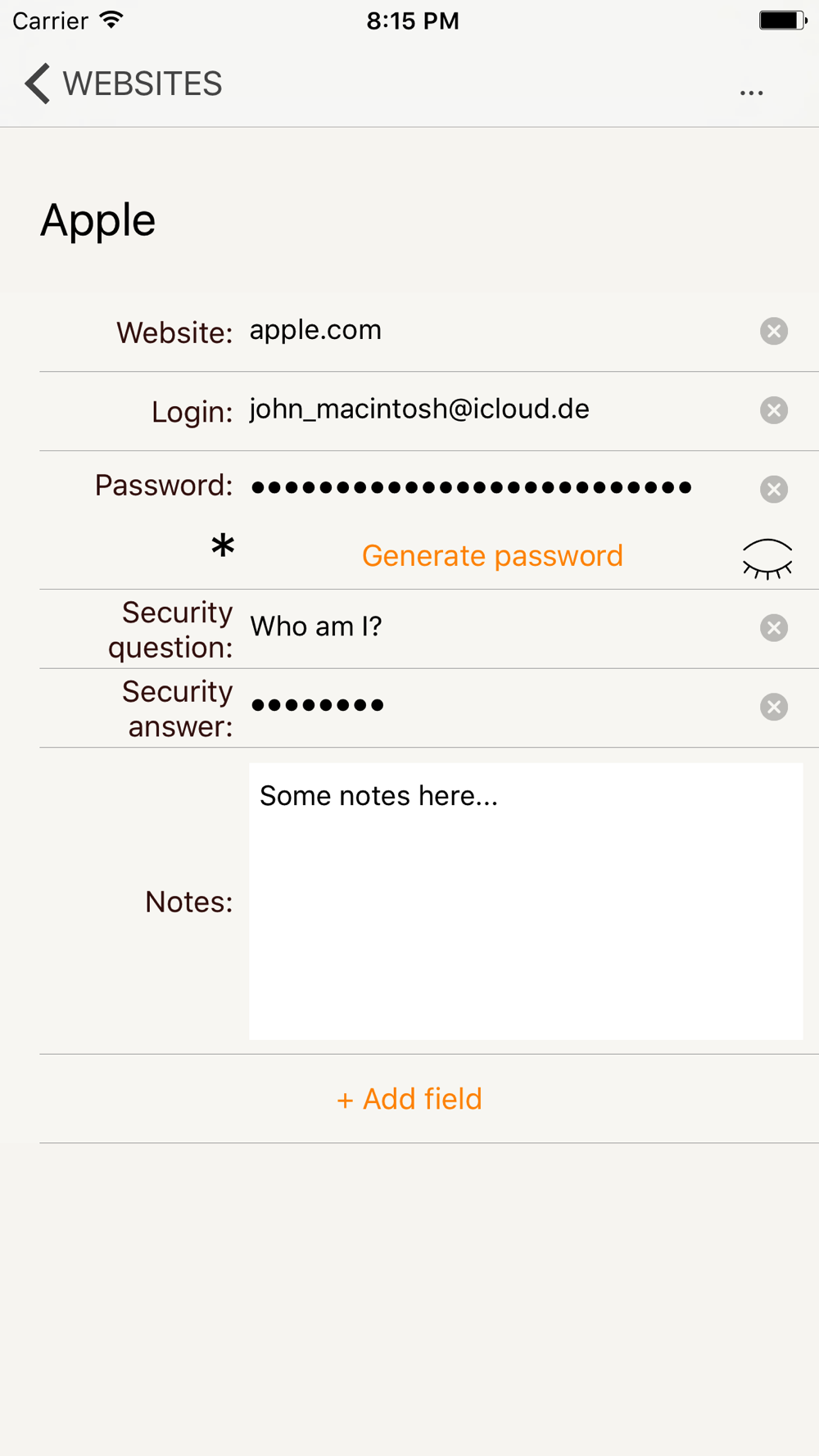Toggle password visibility with the eye icon

pos(767,558)
